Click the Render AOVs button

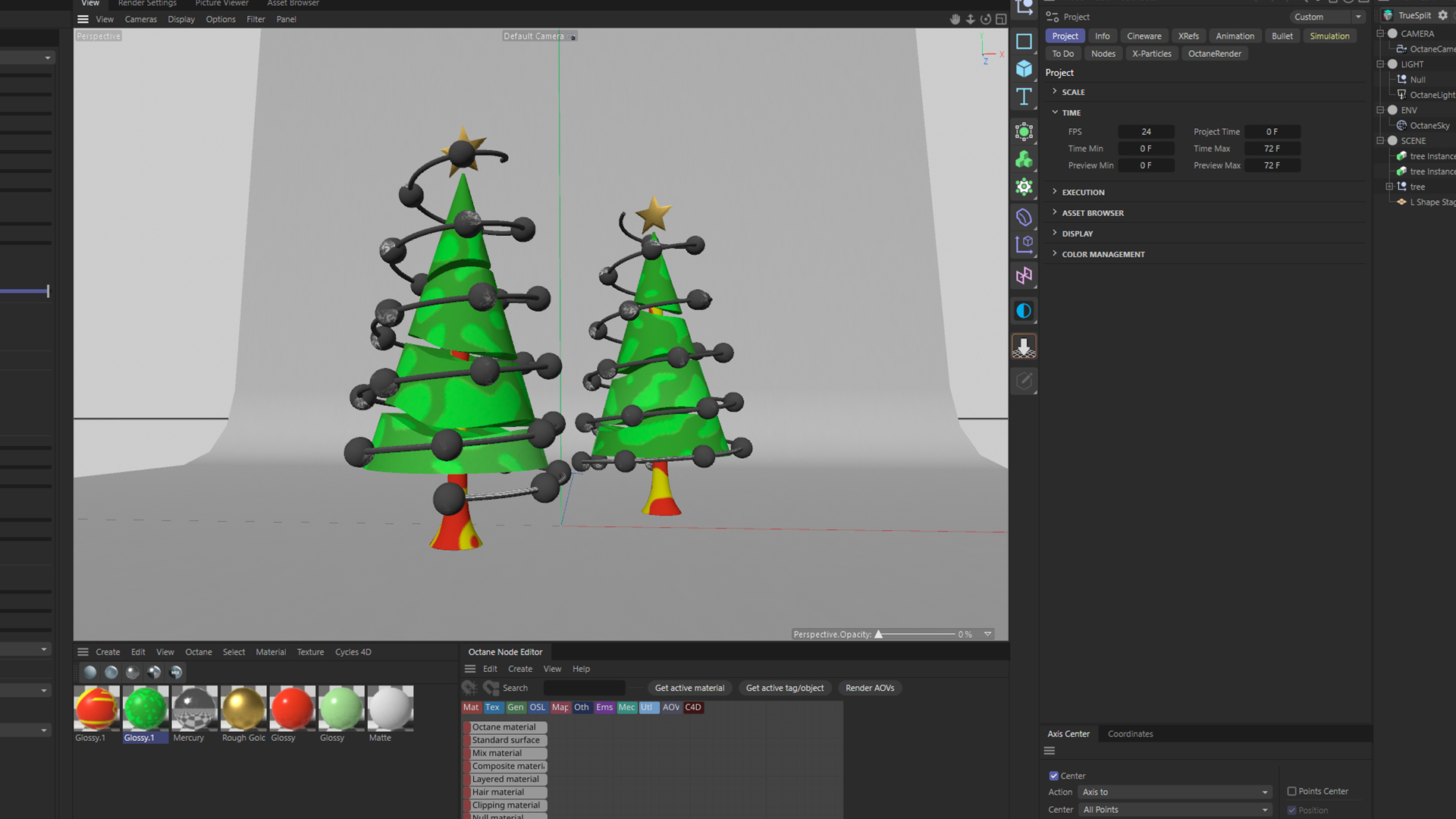pyautogui.click(x=869, y=688)
